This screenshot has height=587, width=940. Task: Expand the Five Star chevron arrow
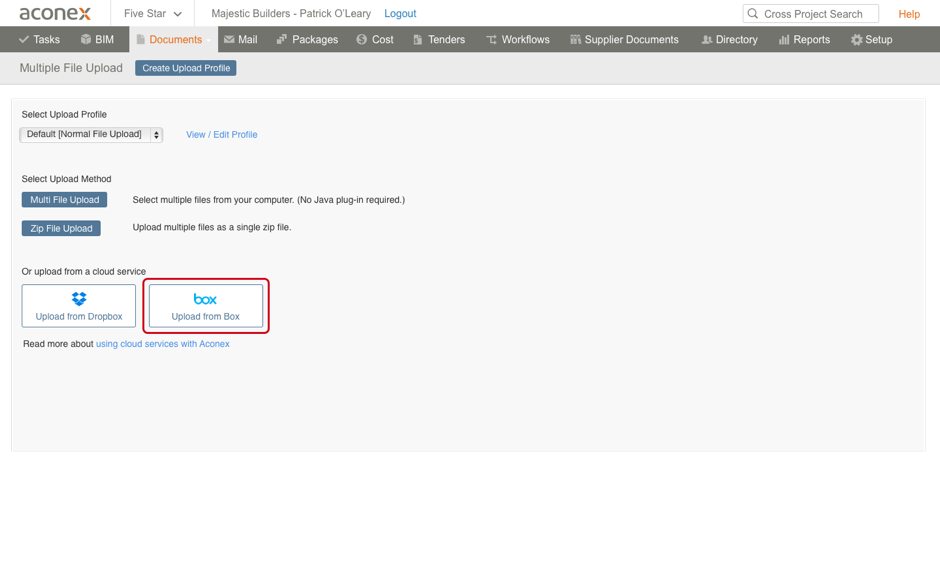click(177, 14)
